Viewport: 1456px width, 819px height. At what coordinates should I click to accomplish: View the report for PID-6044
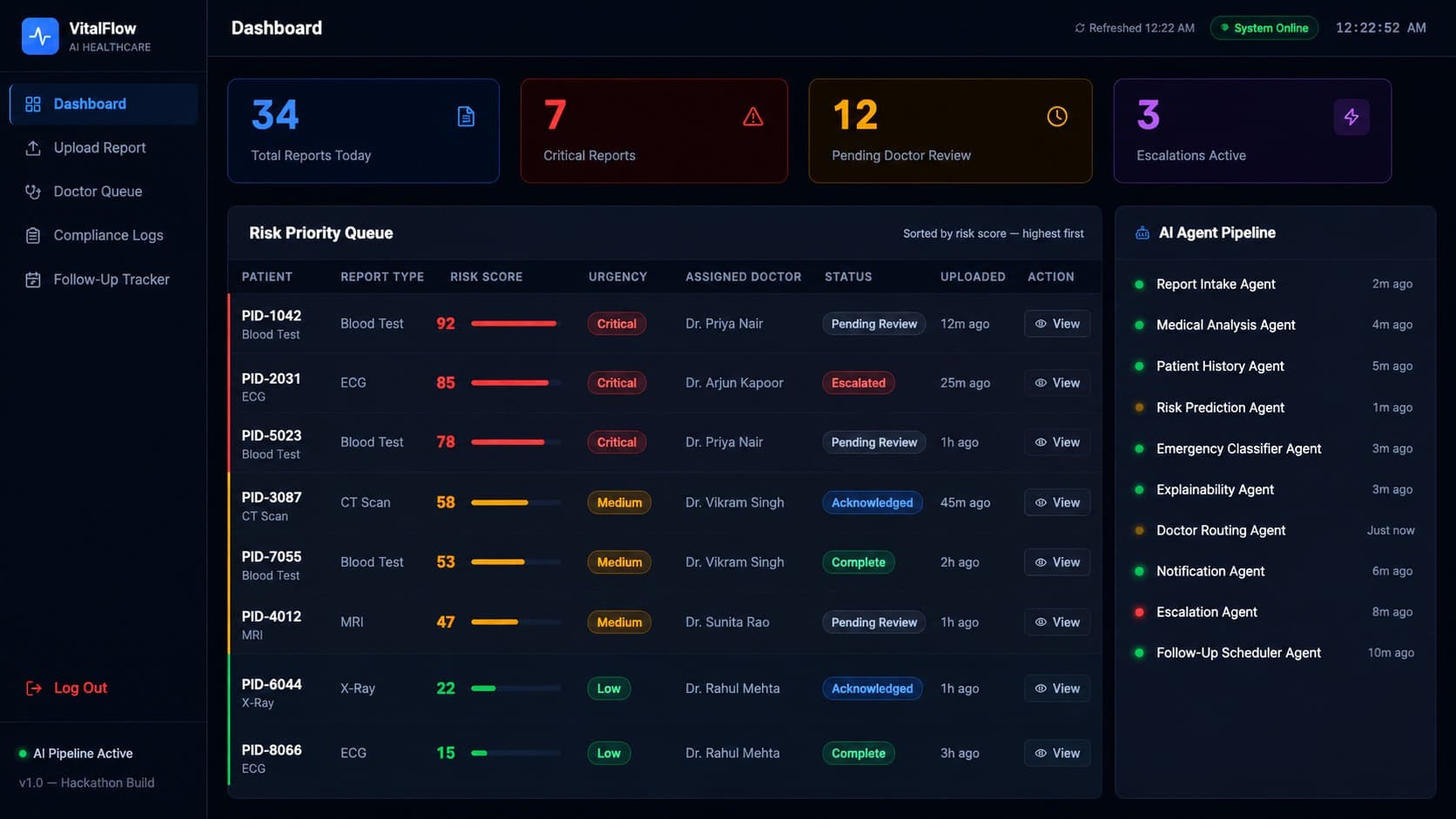1057,688
